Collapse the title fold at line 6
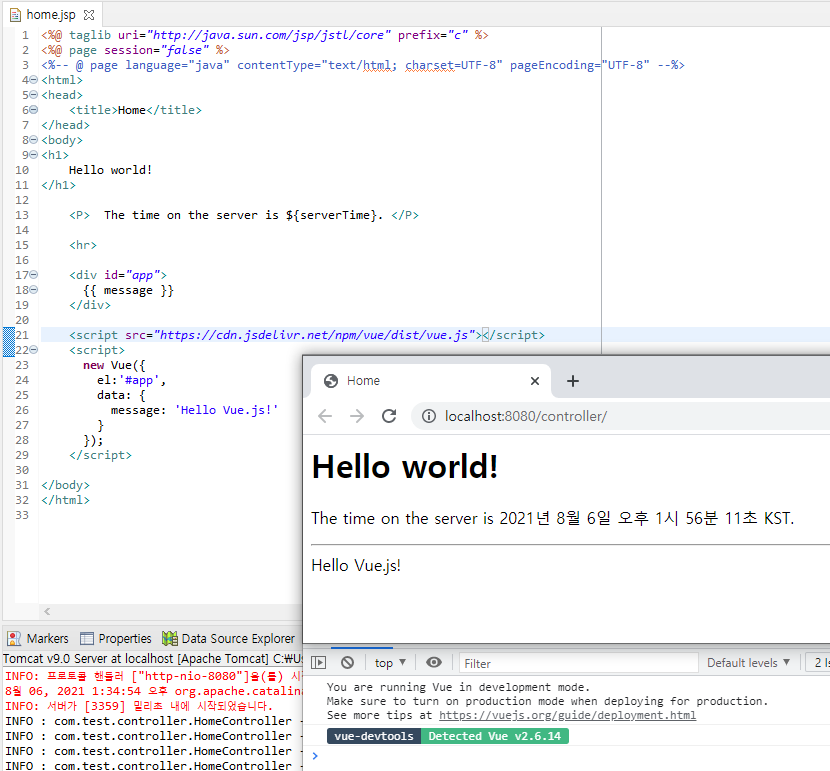 [33, 110]
